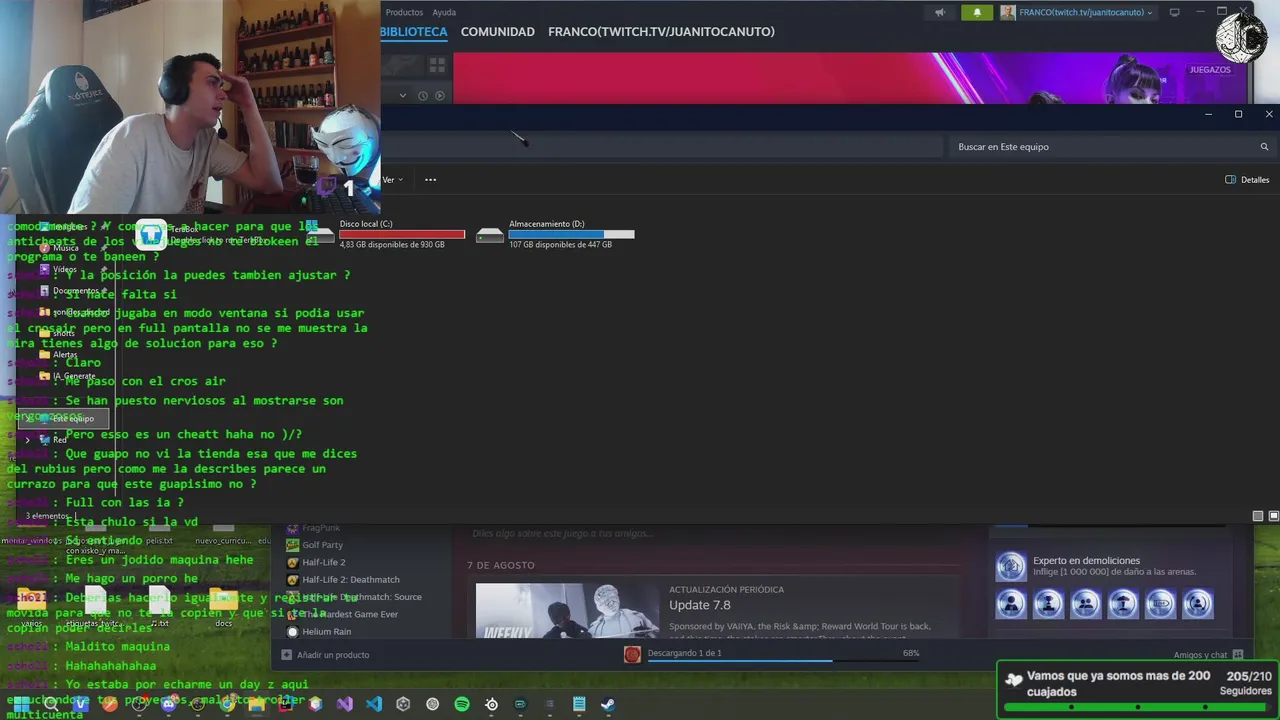Click the D: drive blue capacity bar
Screen dimensions: 1280x720
pos(571,234)
